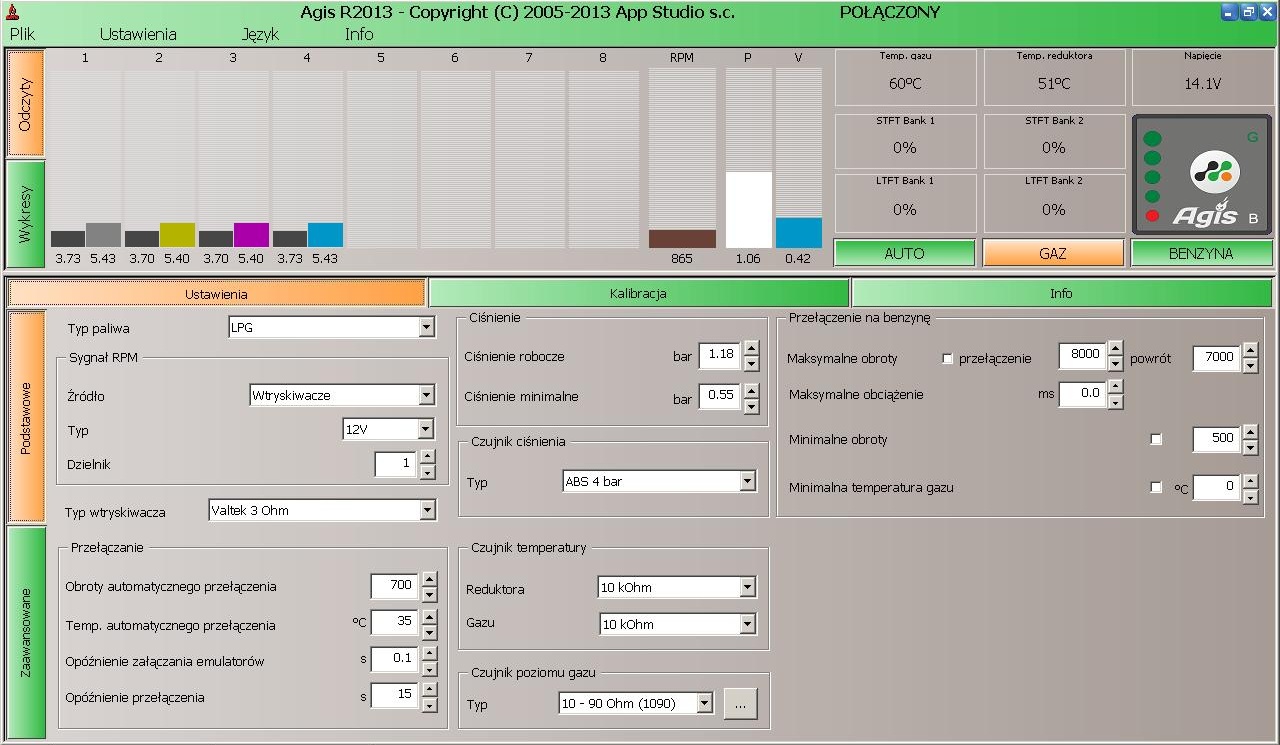Viewport: 1280px width, 745px height.
Task: Click the Temp. reduktora 51ºC readout
Action: click(x=1054, y=77)
